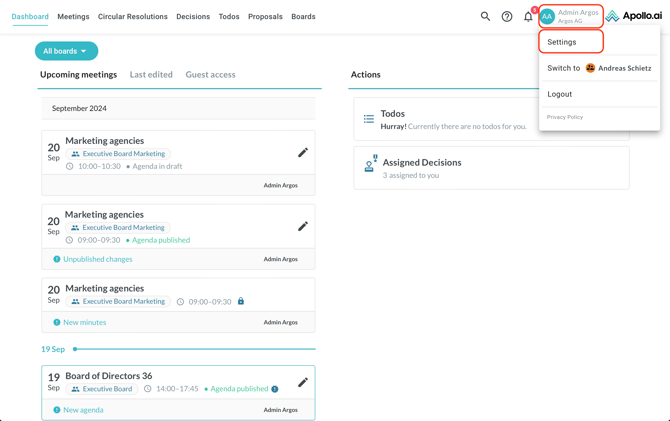Screen dimensions: 670x421
Task: Edit the 10:00–10:30 Marketing agencies meeting
Action: [302, 152]
